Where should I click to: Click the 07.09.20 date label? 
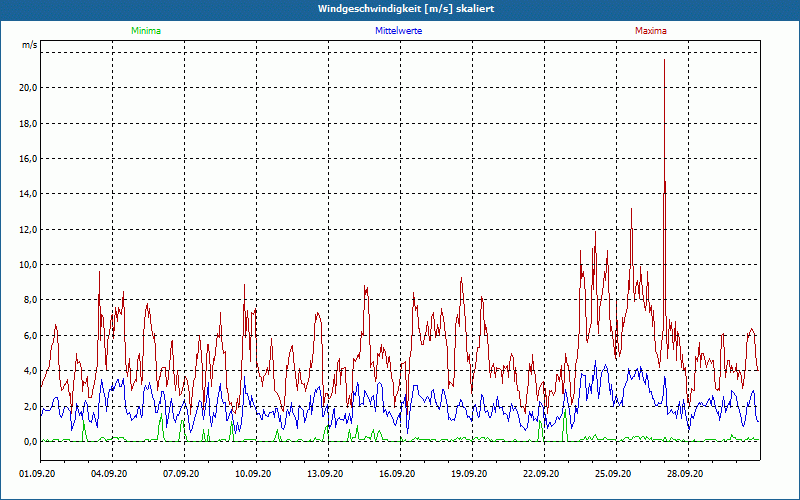(x=181, y=474)
